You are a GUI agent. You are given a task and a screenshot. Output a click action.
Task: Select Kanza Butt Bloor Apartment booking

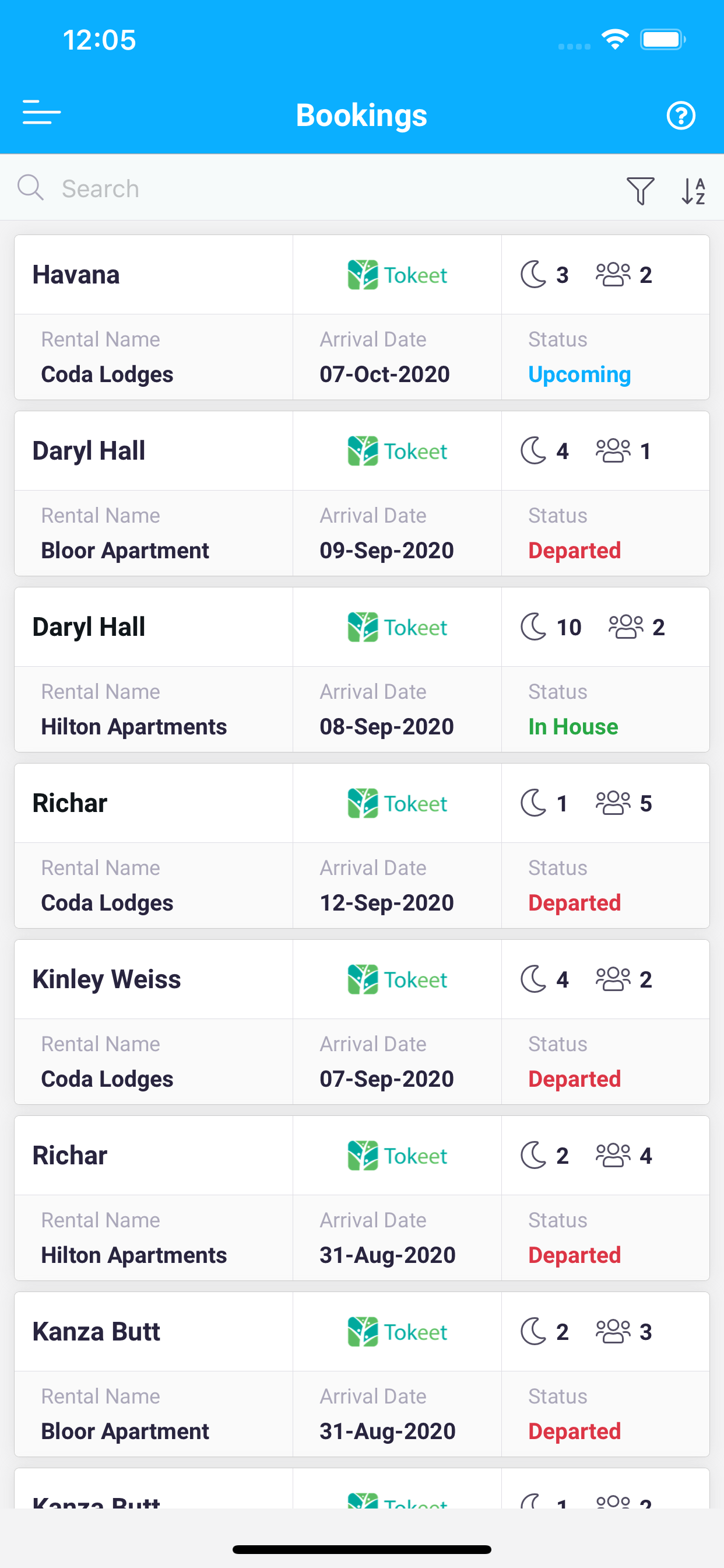coord(362,1374)
